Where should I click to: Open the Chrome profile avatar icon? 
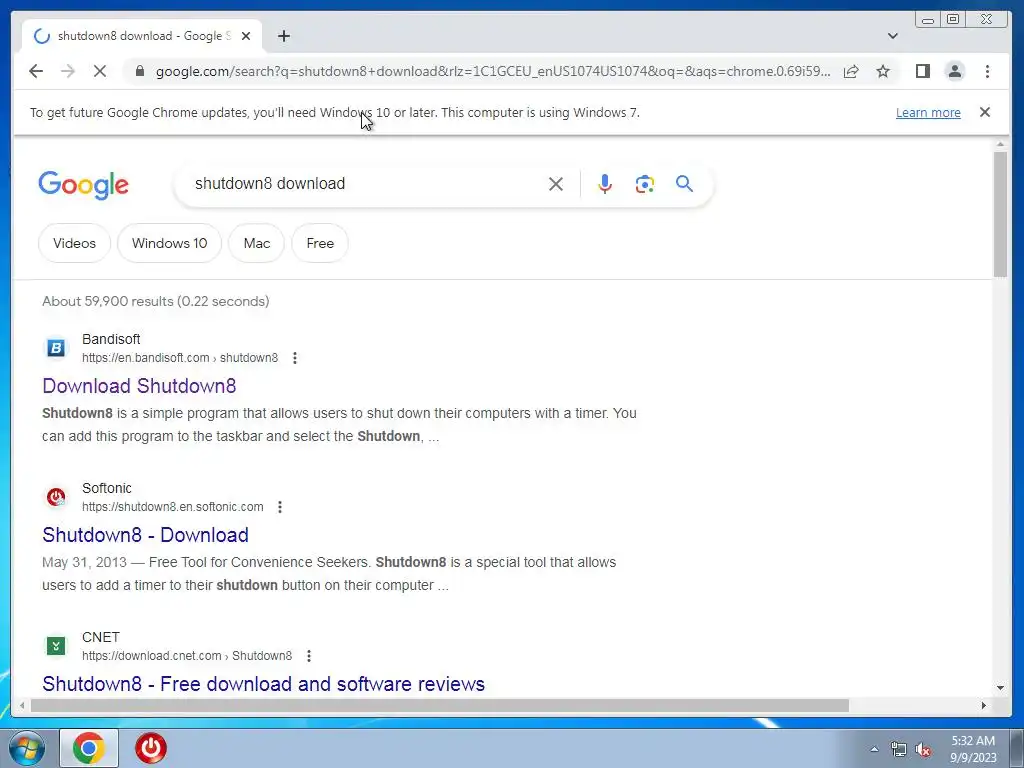(x=955, y=71)
